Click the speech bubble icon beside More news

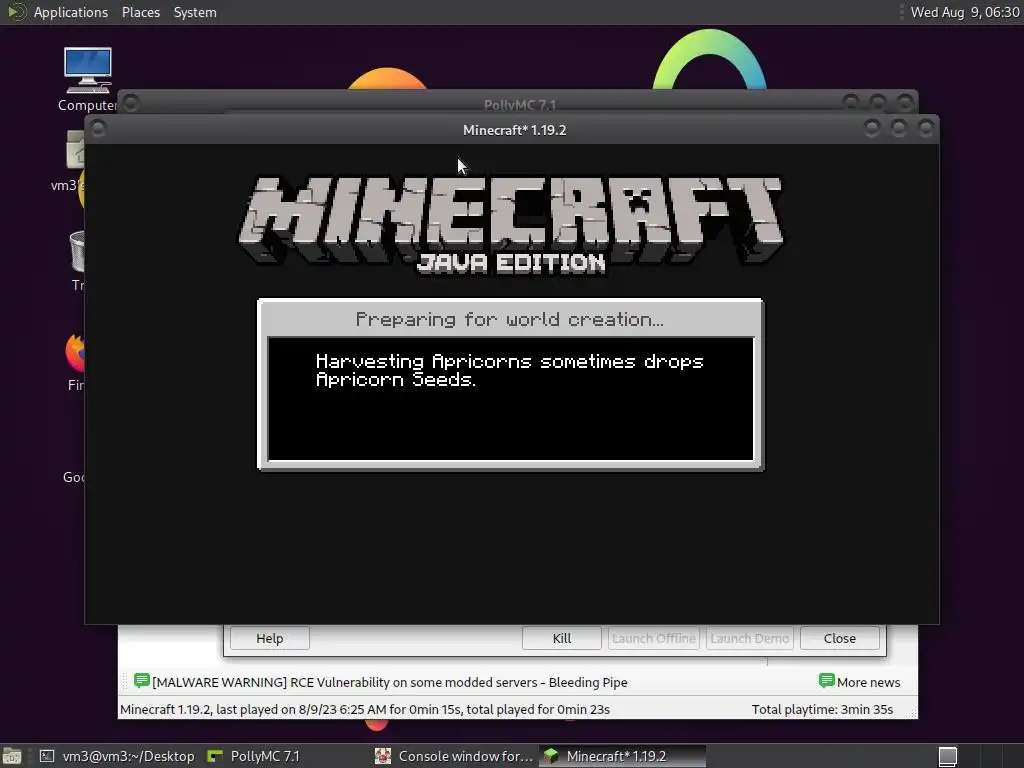point(826,681)
